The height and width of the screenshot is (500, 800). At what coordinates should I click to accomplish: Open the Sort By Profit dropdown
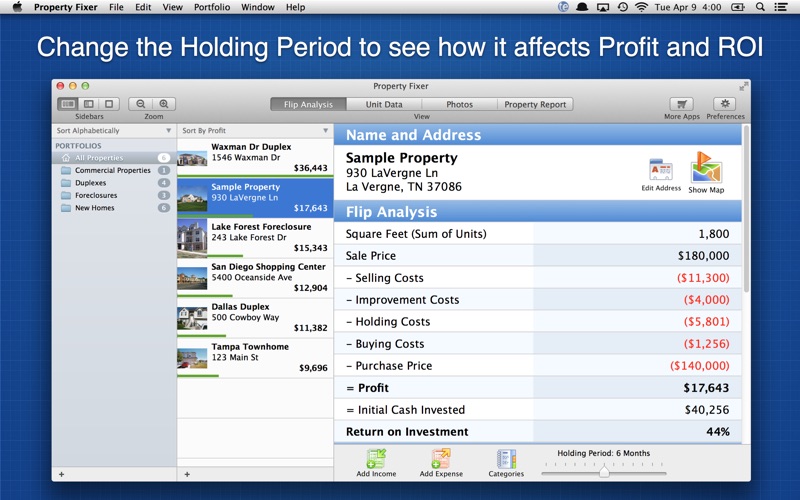[x=255, y=131]
